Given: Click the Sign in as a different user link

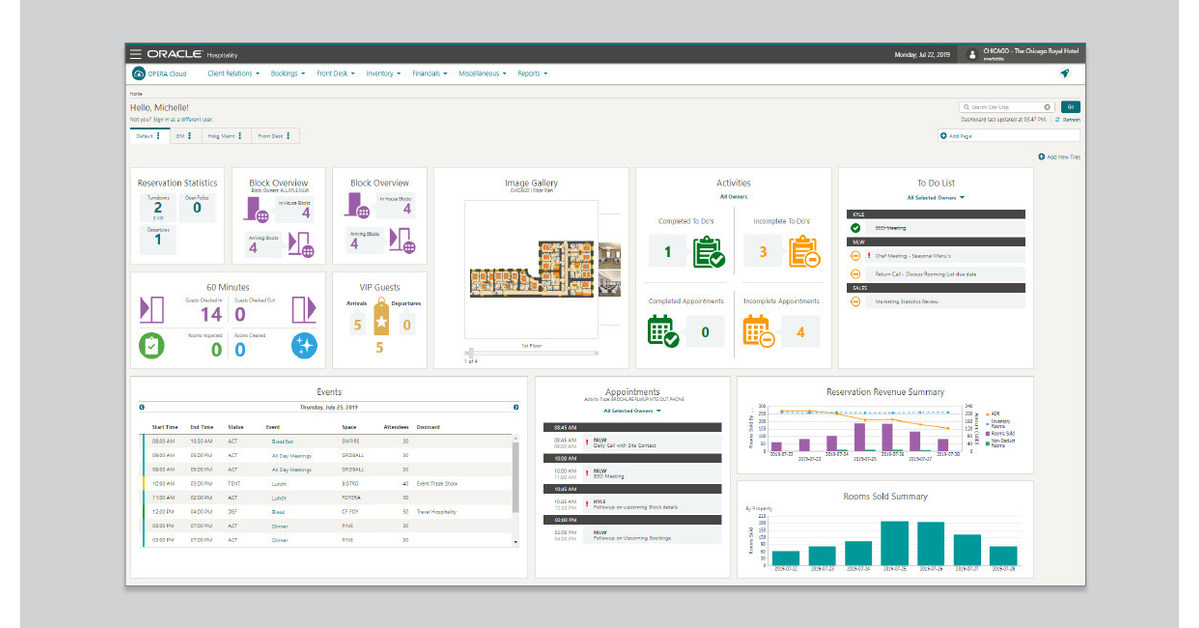Looking at the screenshot, I should (182, 119).
